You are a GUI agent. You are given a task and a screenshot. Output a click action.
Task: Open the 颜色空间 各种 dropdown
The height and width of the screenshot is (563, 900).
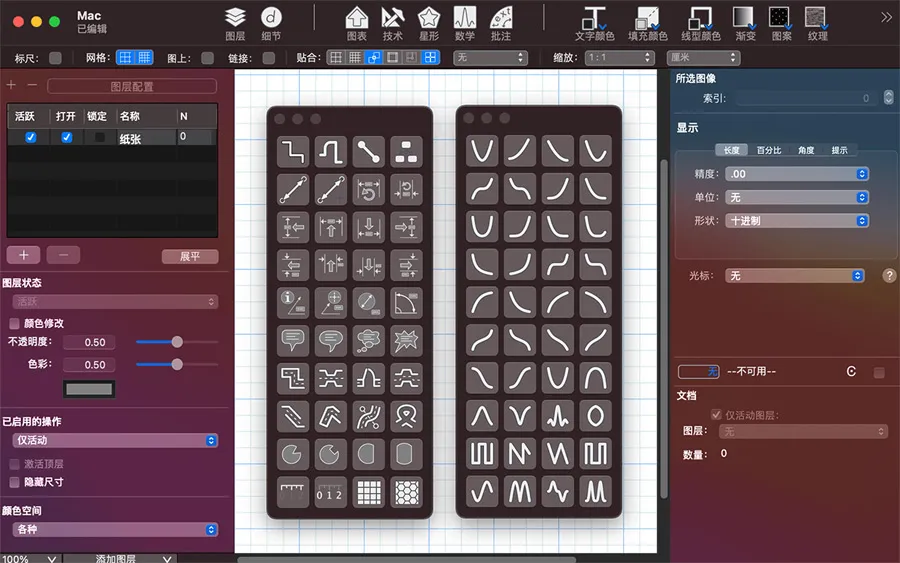(115, 529)
